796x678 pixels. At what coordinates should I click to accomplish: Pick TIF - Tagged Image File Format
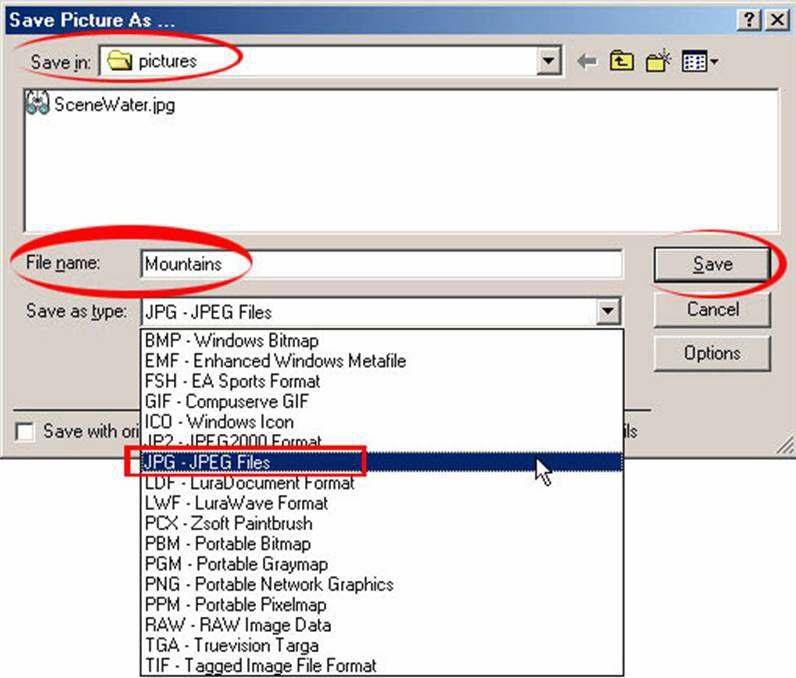tap(260, 665)
